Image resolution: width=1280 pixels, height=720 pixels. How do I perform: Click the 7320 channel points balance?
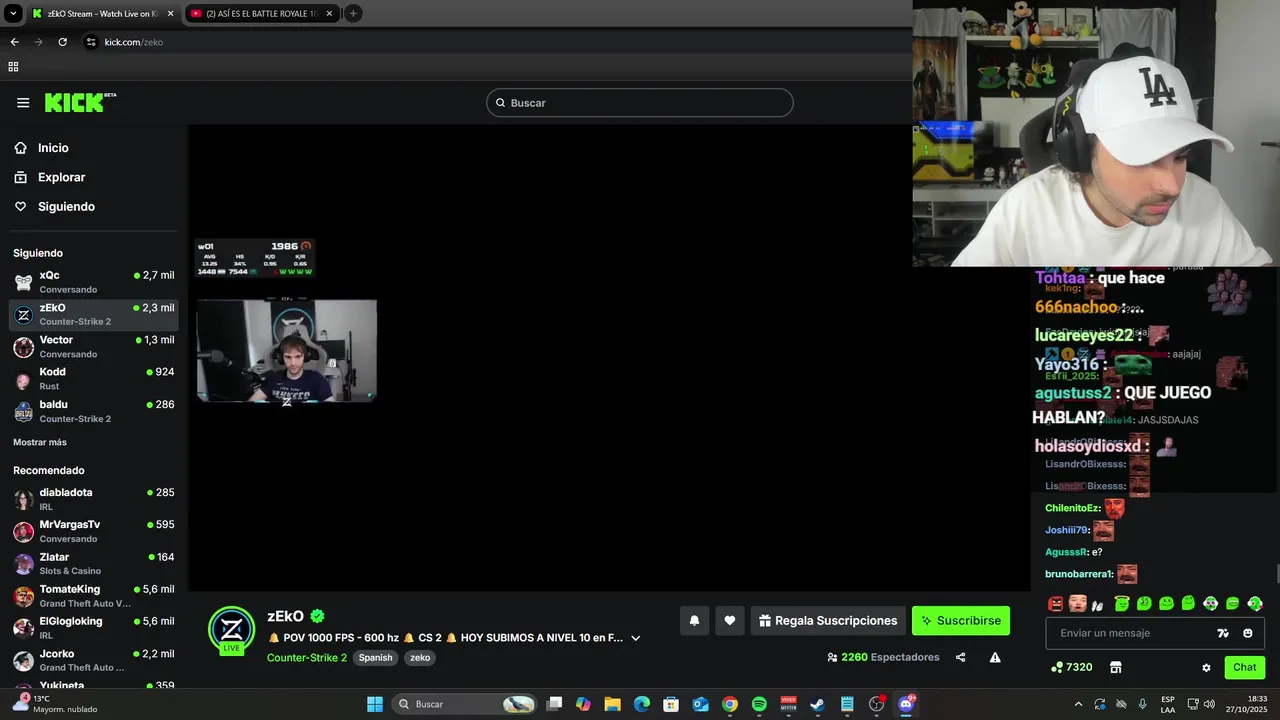pos(1071,667)
